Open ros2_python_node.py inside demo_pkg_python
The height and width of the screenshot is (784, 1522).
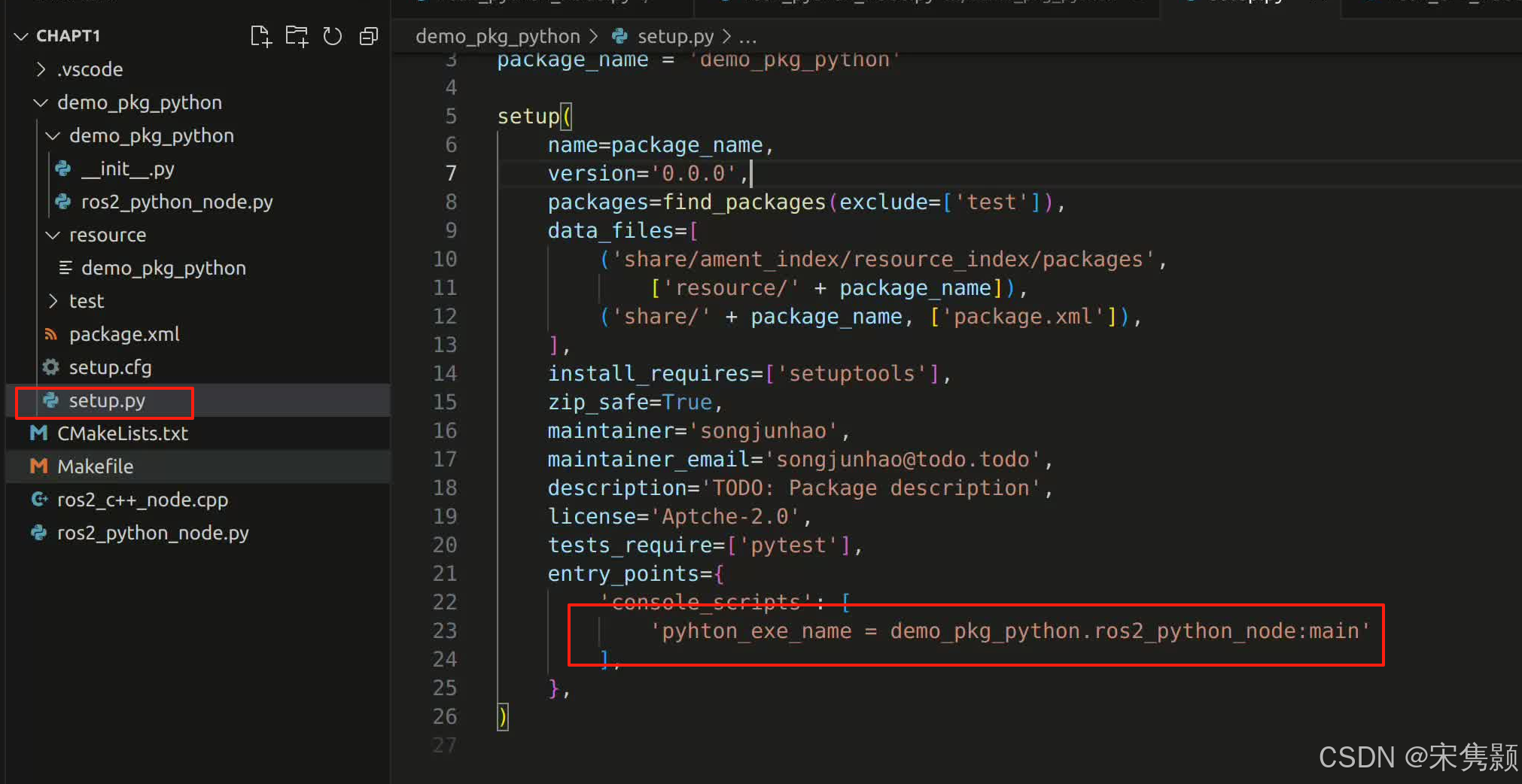177,202
